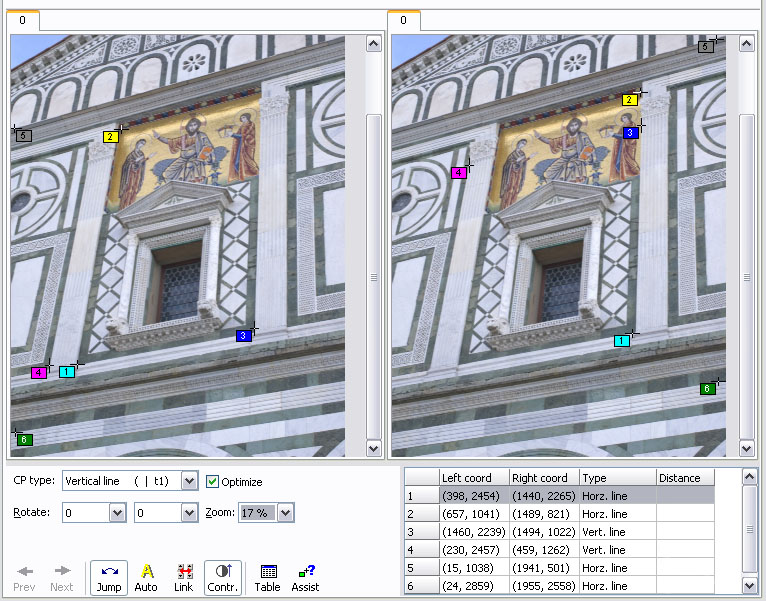The width and height of the screenshot is (766, 601).
Task: Select green marker 6 in left image
Action: (x=24, y=440)
